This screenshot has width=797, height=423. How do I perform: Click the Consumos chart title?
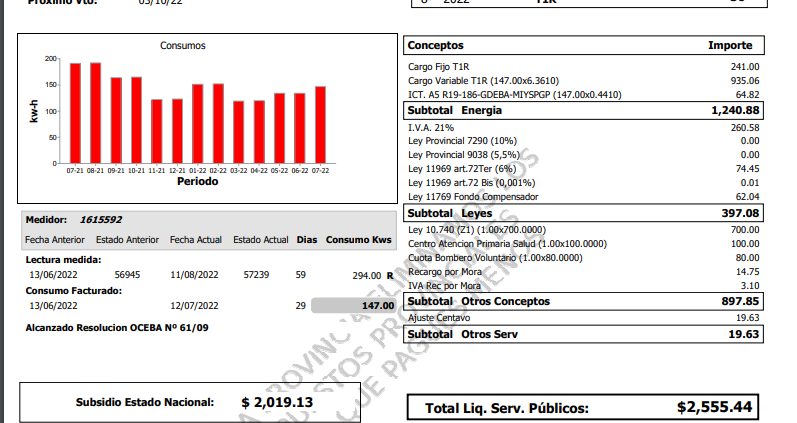[x=183, y=46]
